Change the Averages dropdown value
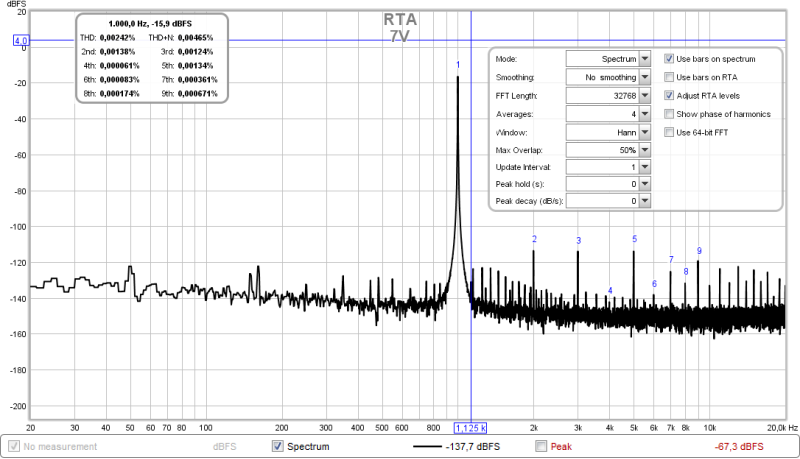This screenshot has width=800, height=459. 644,113
